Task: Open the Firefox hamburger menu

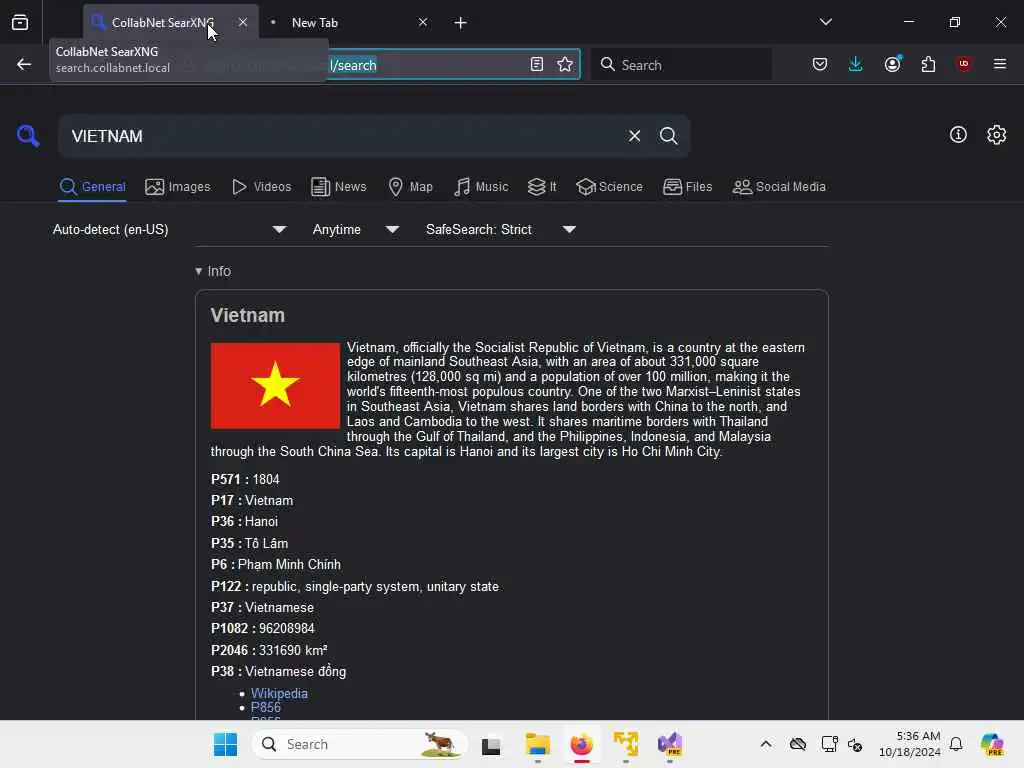Action: pyautogui.click(x=1000, y=64)
